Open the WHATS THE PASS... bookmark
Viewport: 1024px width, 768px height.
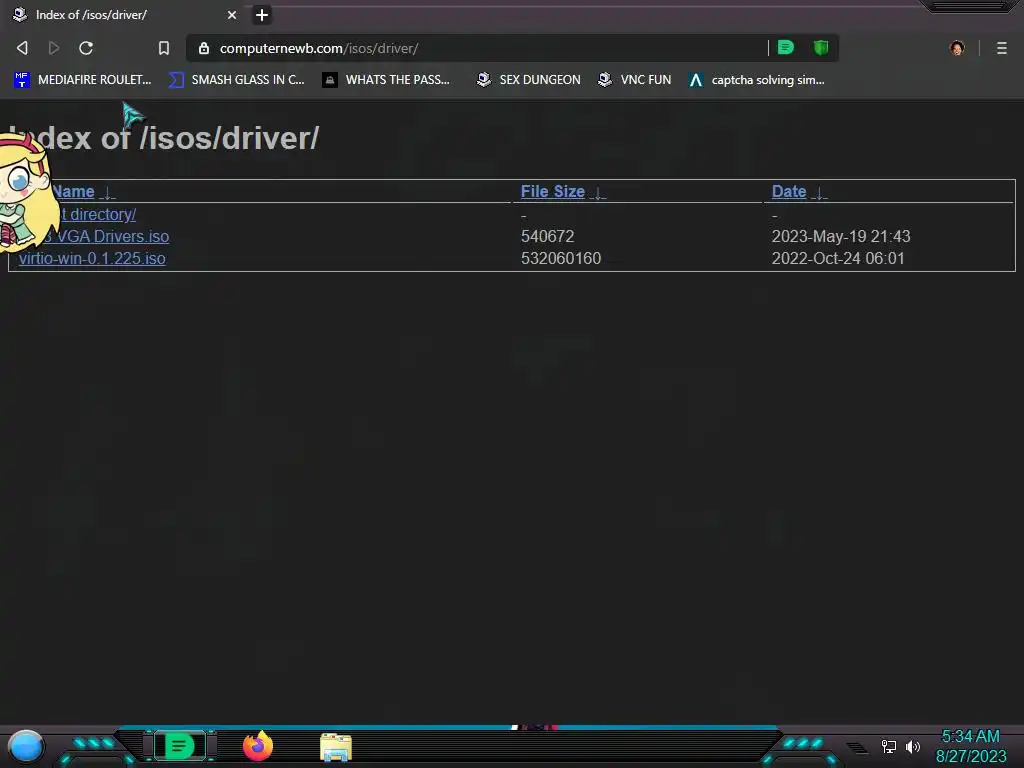click(x=386, y=80)
